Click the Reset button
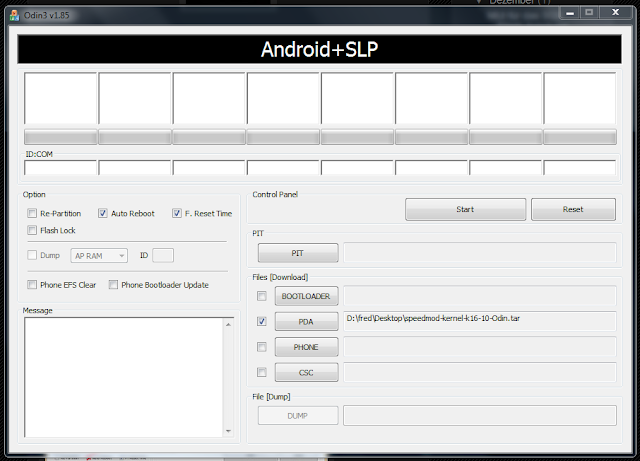This screenshot has height=461, width=640. coord(573,209)
